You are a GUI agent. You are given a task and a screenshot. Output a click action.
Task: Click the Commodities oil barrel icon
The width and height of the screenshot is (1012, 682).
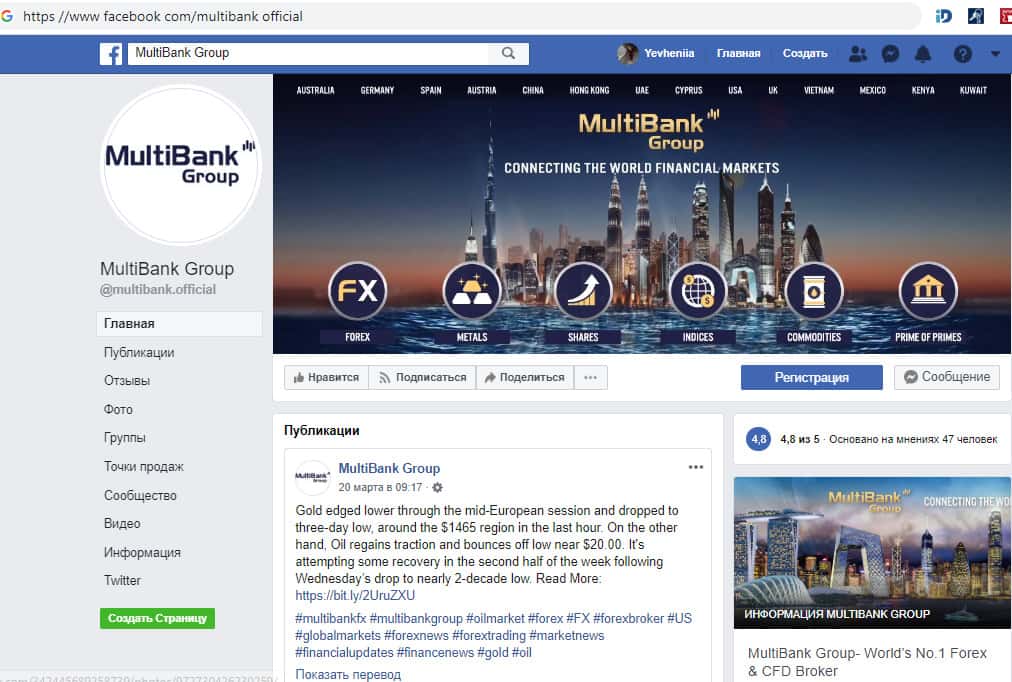tap(814, 290)
